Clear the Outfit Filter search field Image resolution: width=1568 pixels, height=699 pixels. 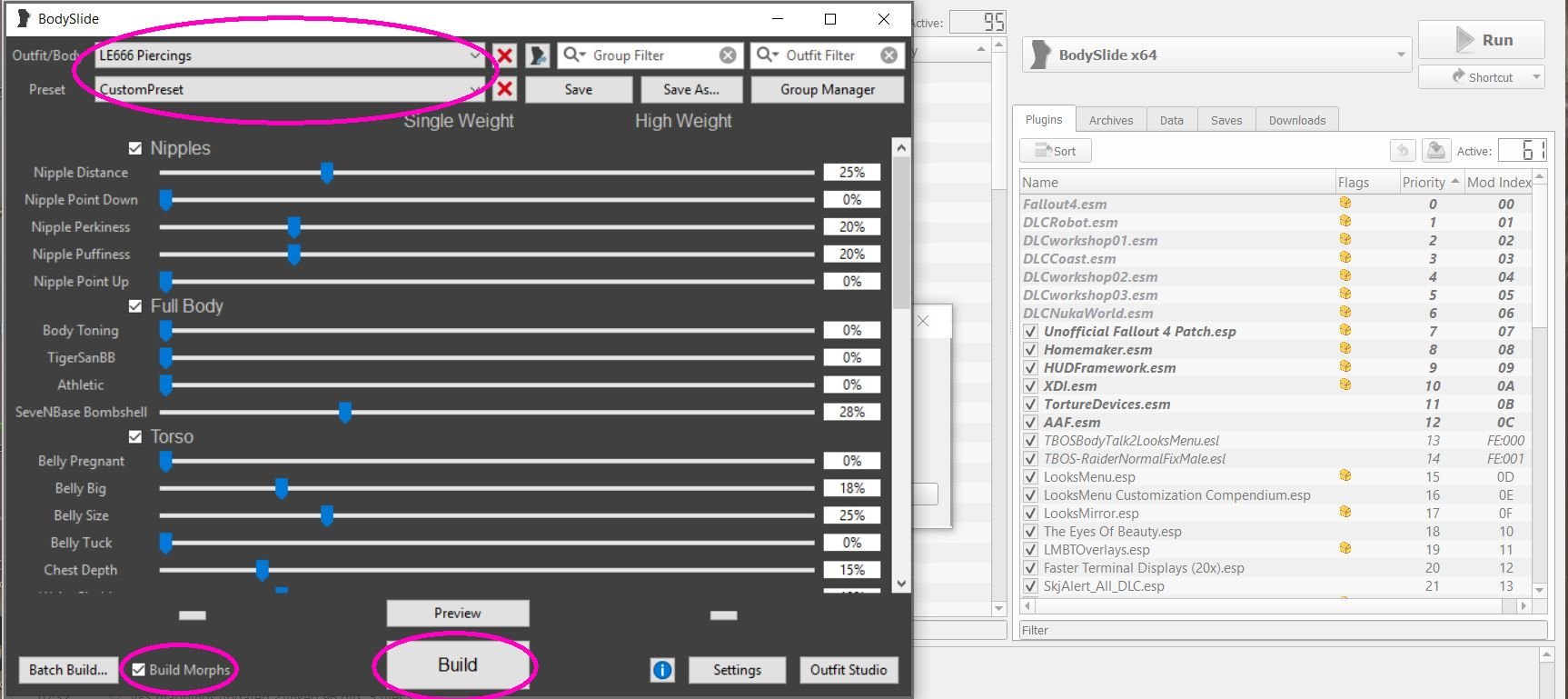tap(889, 55)
